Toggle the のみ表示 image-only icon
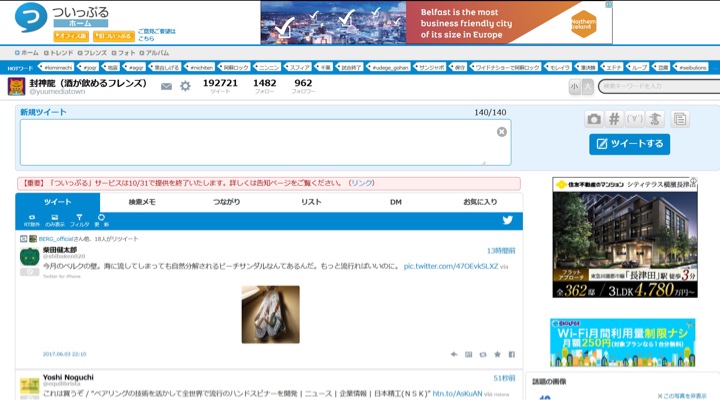Screen dimensions: 720x400 tap(55, 220)
